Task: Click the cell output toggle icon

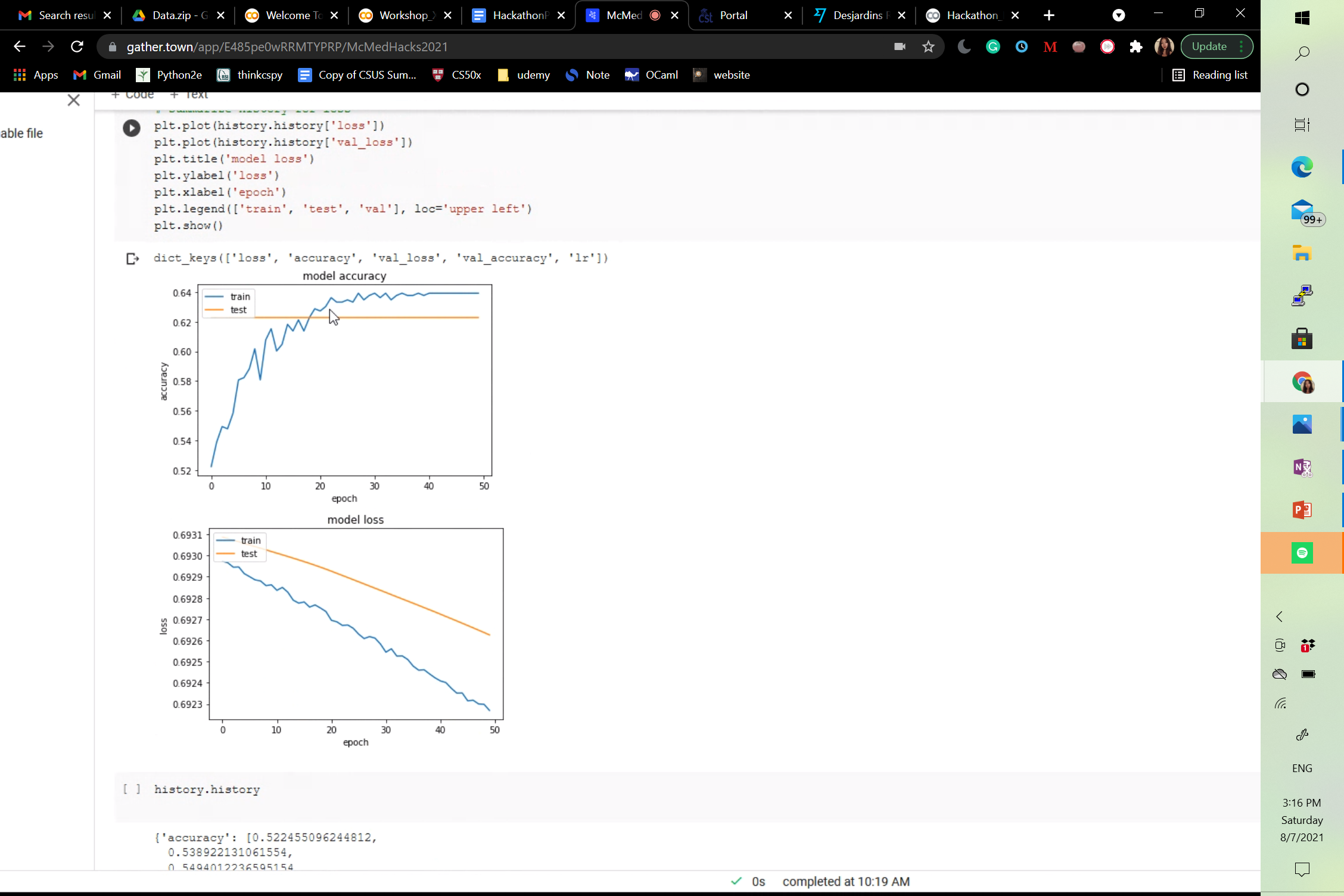Action: (132, 259)
